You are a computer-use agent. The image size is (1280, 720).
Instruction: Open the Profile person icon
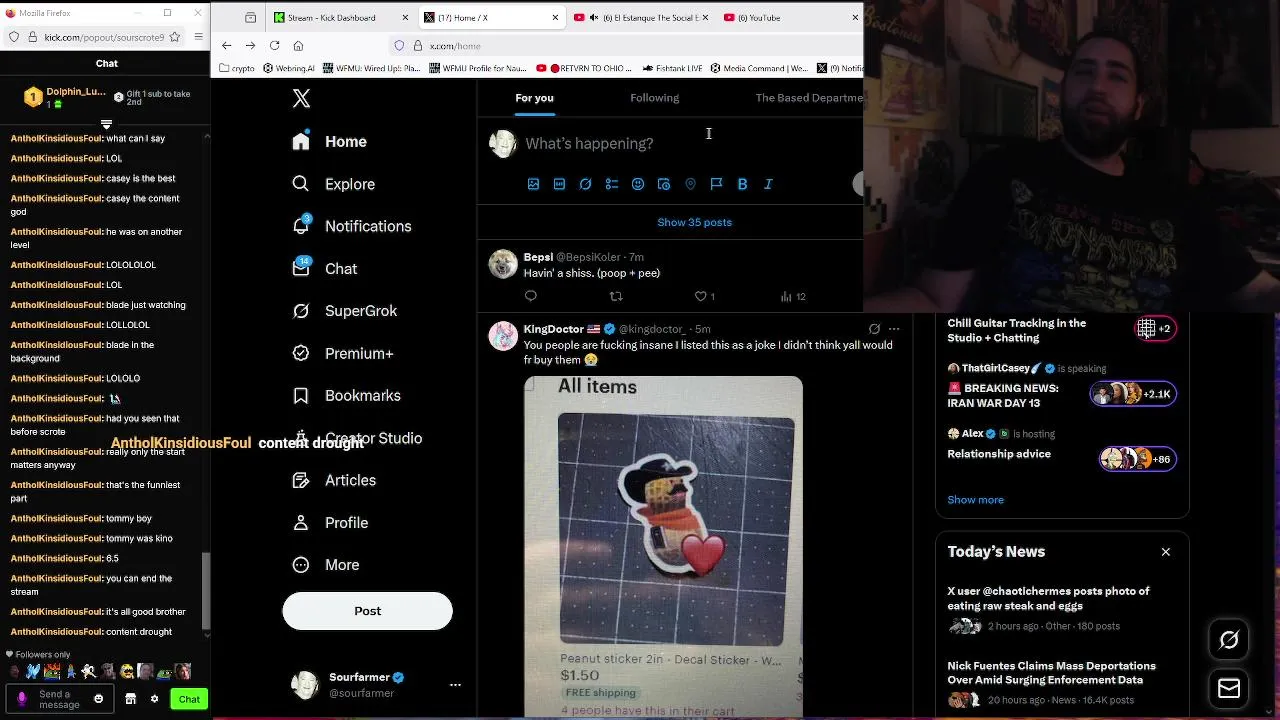point(301,522)
